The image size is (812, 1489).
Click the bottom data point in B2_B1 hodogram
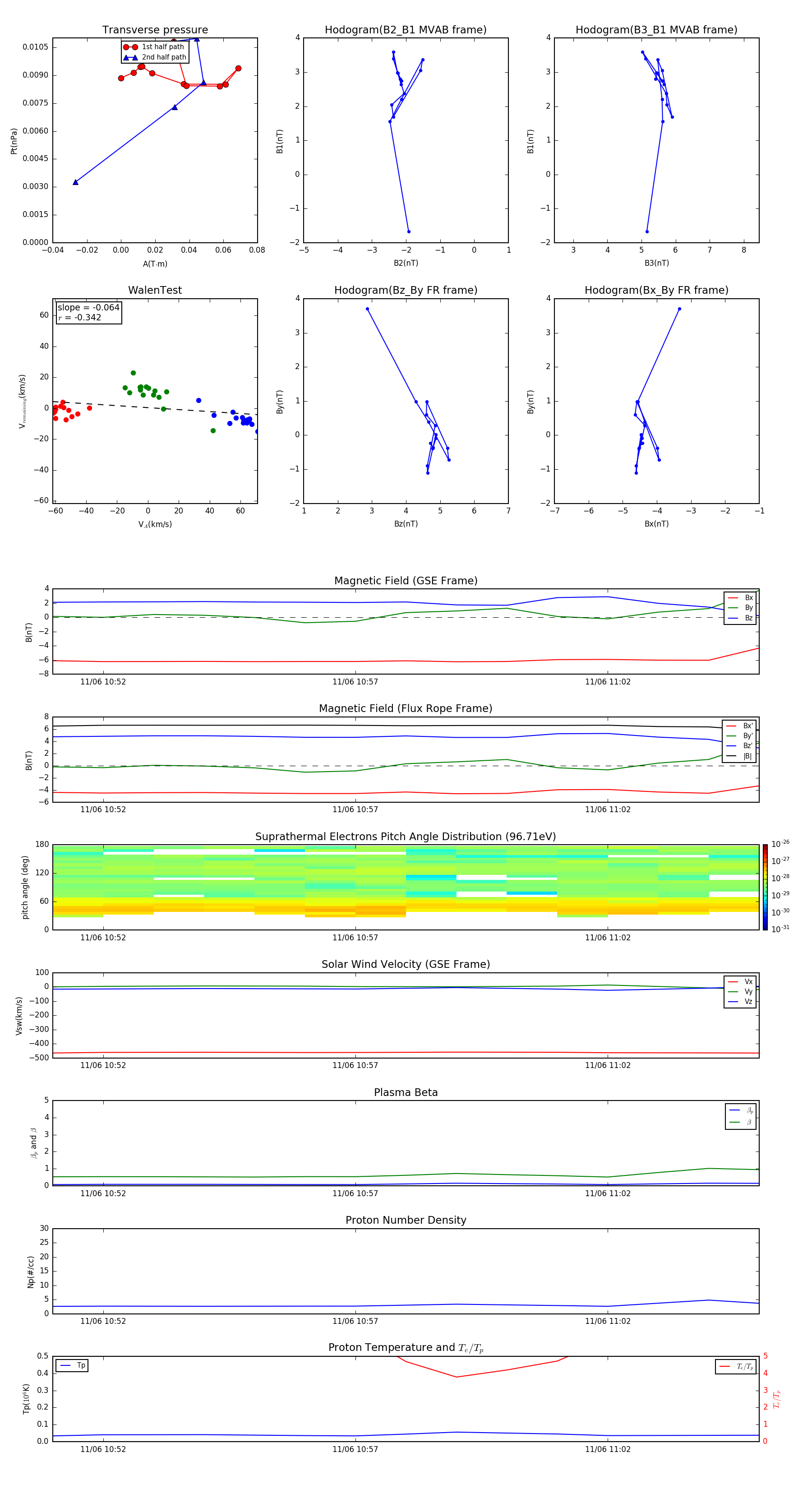(409, 232)
